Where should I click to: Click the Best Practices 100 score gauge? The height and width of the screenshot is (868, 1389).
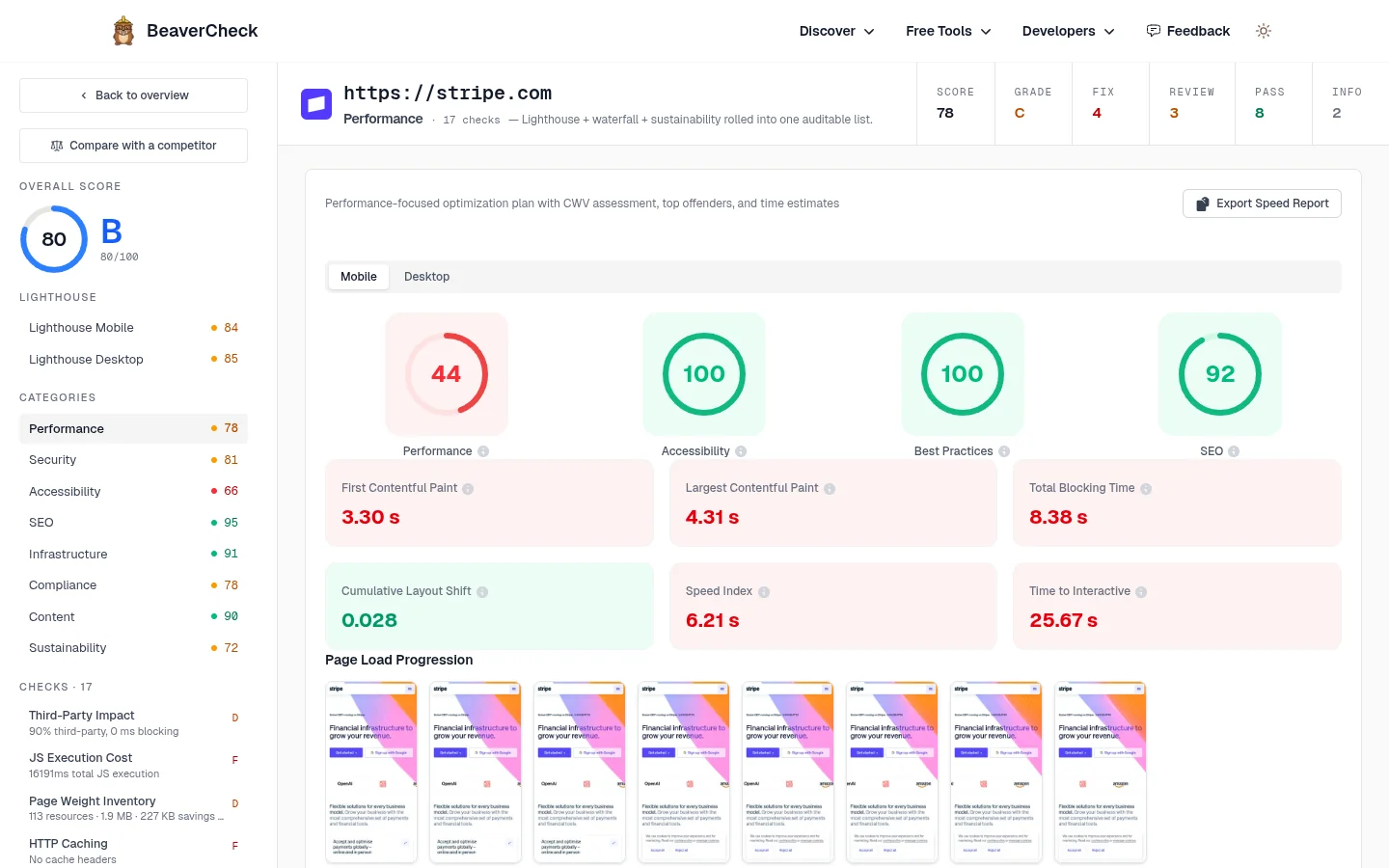click(962, 374)
